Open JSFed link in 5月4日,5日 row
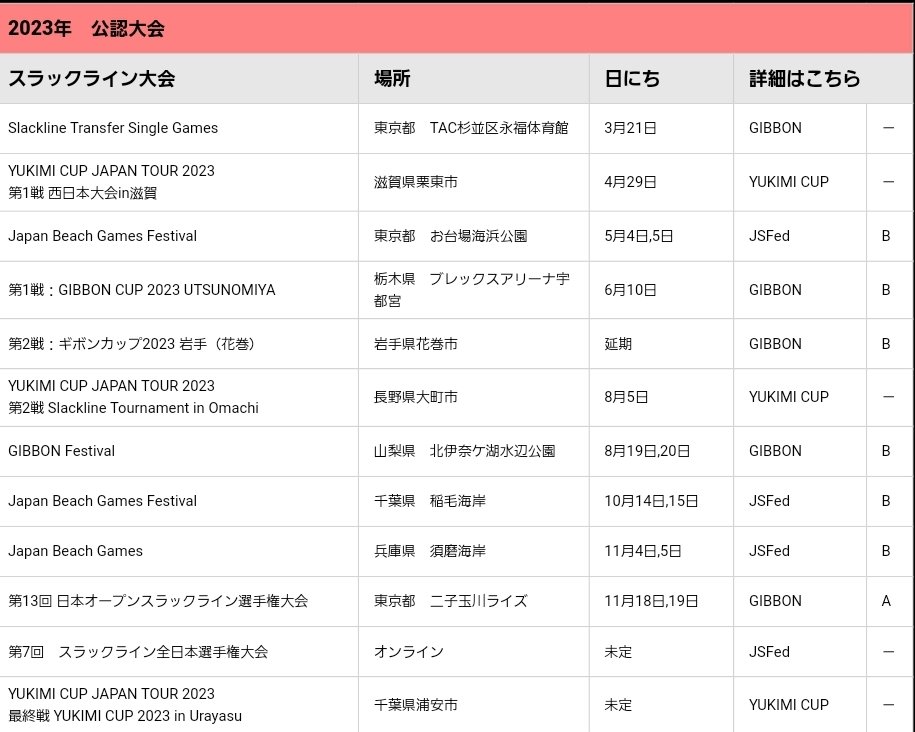The height and width of the screenshot is (732, 915). [769, 236]
